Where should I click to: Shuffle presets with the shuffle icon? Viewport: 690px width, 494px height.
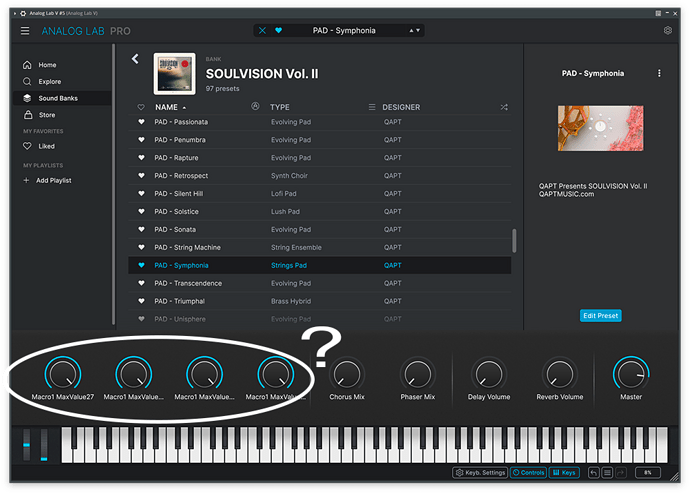[504, 107]
